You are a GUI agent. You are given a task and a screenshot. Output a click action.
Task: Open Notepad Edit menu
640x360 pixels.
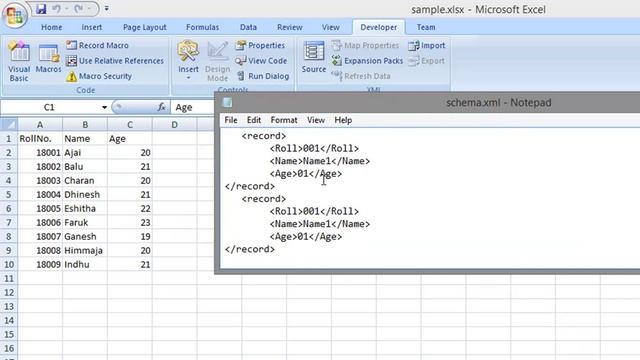pyautogui.click(x=253, y=120)
